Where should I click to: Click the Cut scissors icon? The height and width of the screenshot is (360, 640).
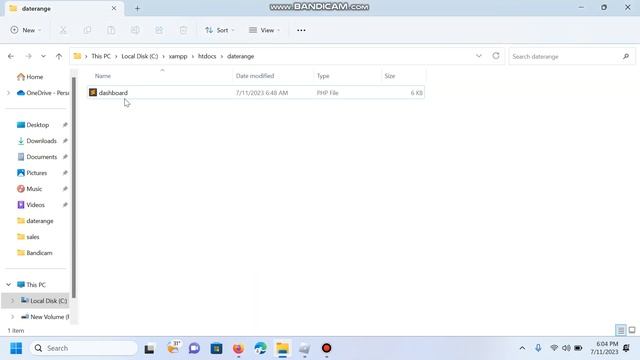(63, 30)
